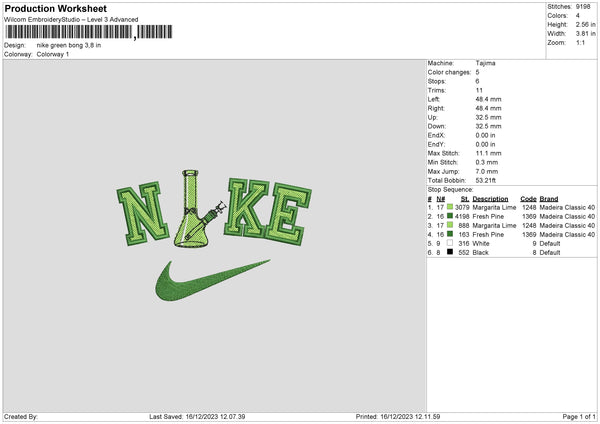Click the 'Created By:' footer label
600x424 pixels.
(x=21, y=416)
